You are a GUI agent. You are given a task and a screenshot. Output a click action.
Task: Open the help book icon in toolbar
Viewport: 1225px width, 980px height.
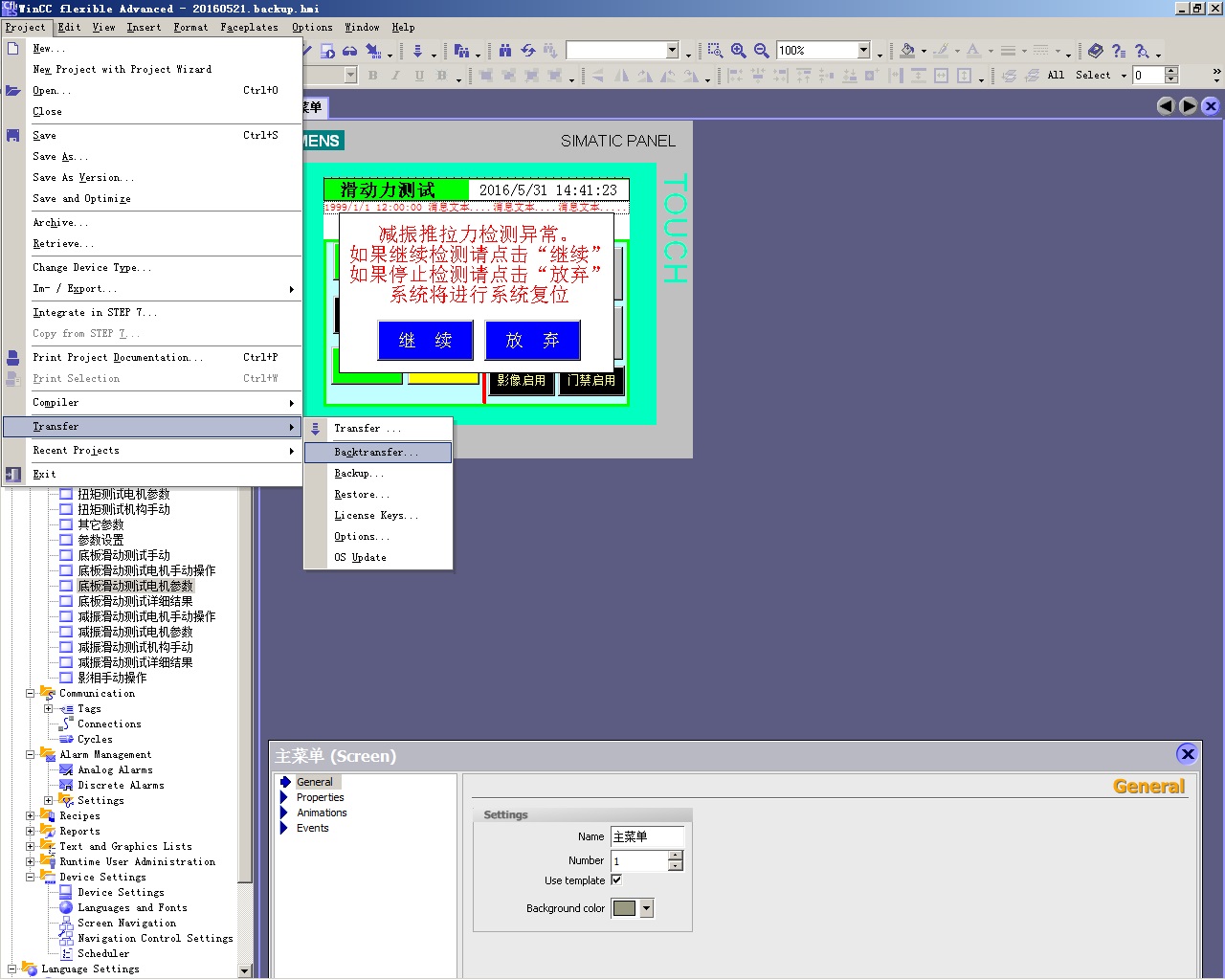click(1096, 50)
